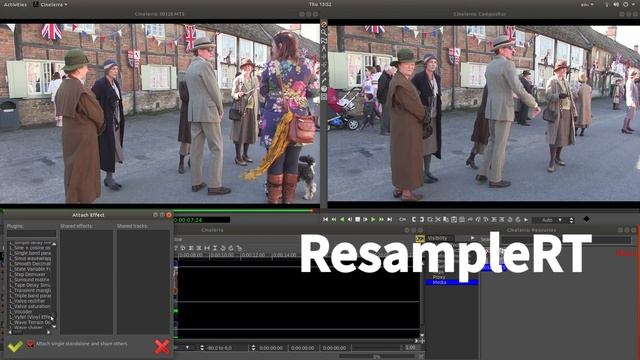
Task: Start normal forward playback
Action: 373,220
